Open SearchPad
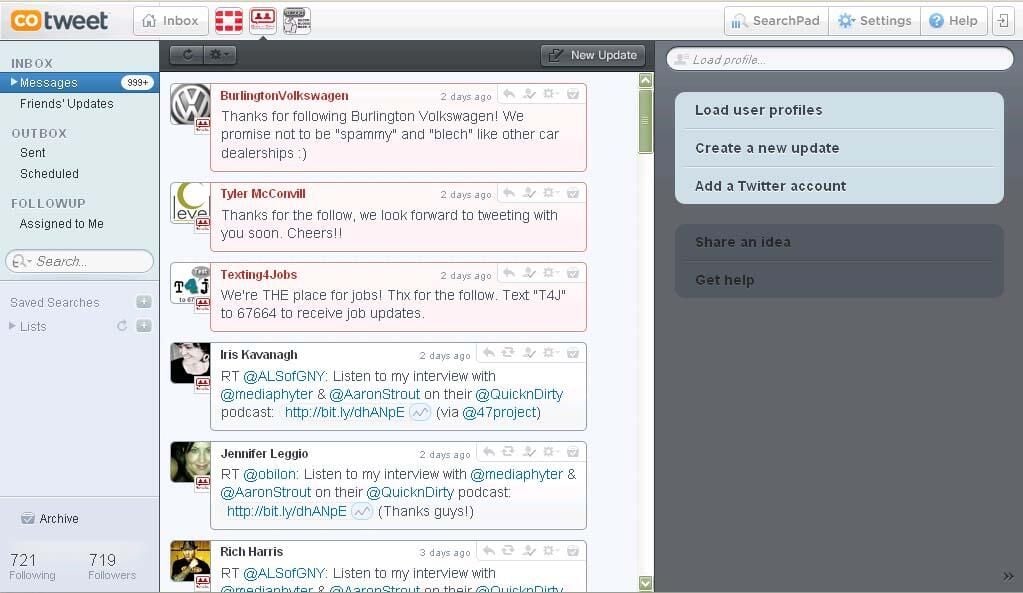The width and height of the screenshot is (1023, 593). (x=776, y=21)
